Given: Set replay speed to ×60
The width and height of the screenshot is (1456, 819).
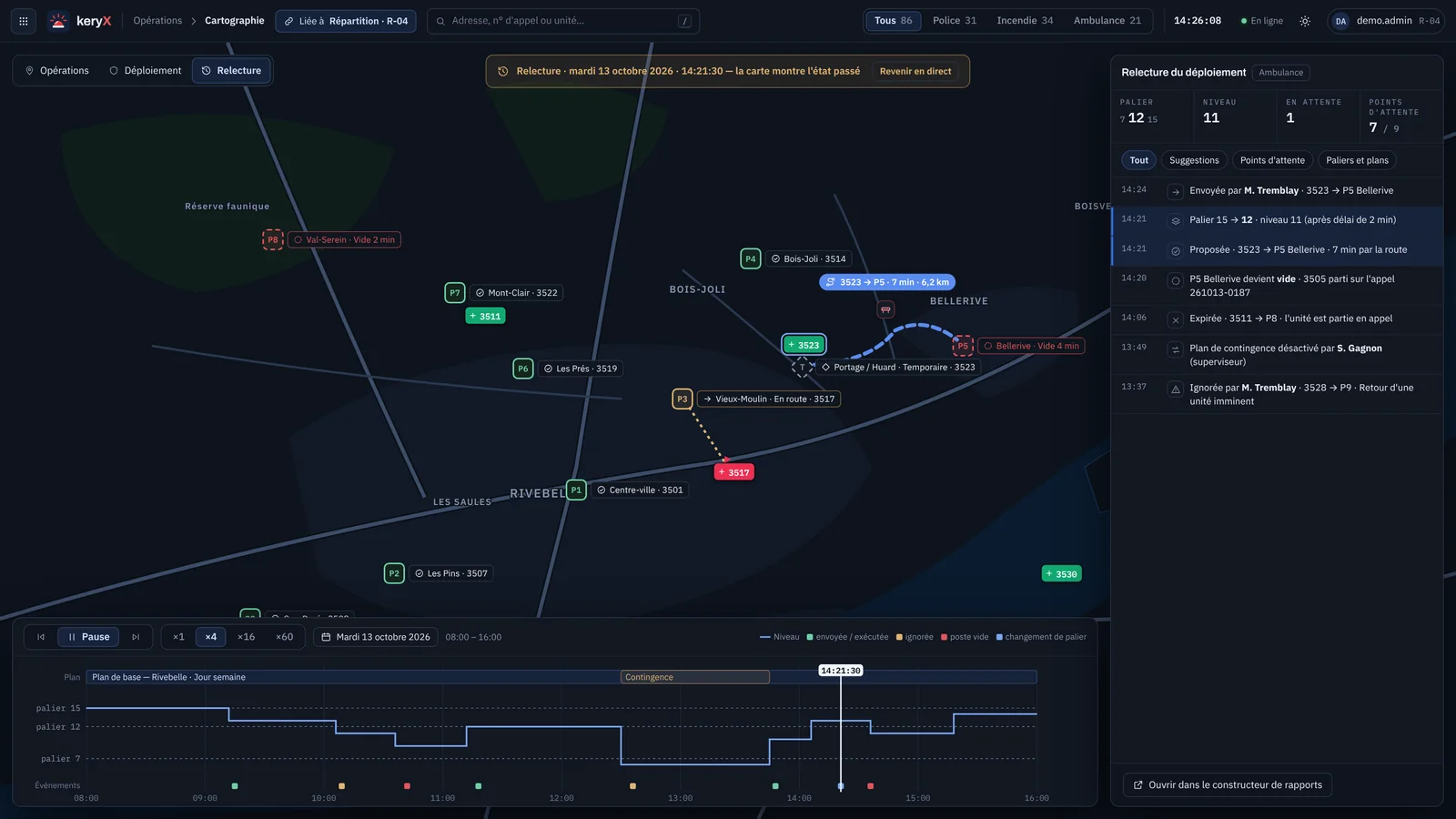Looking at the screenshot, I should pyautogui.click(x=285, y=637).
